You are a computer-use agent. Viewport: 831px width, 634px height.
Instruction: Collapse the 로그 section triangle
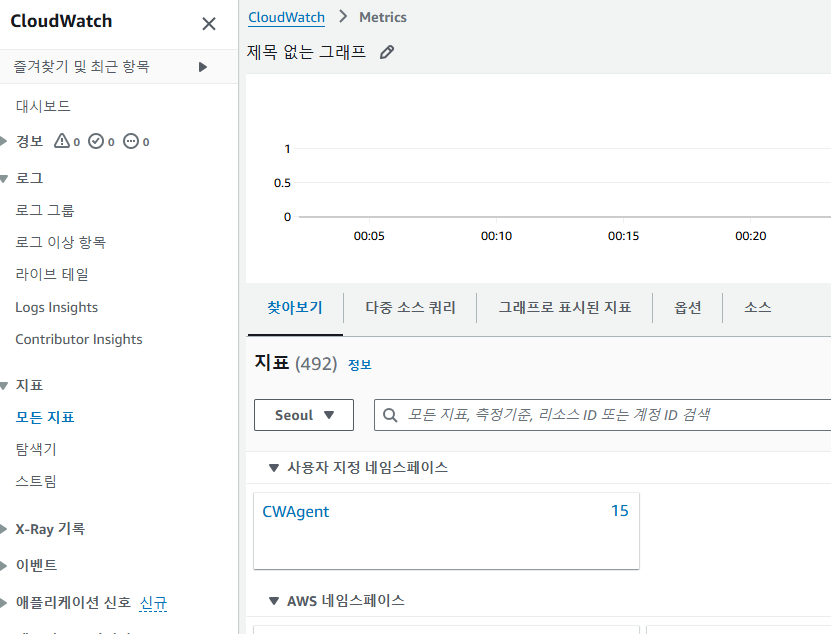point(4,179)
